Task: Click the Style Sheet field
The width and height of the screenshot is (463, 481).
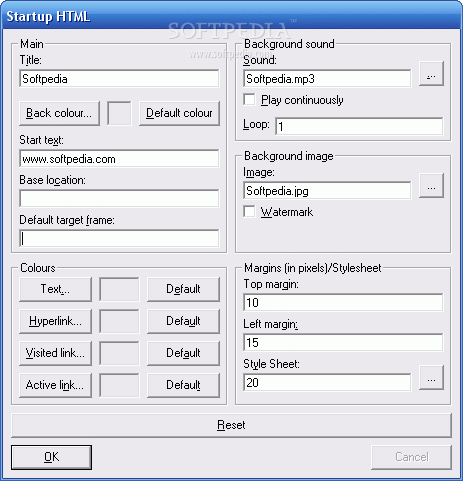Action: click(327, 383)
